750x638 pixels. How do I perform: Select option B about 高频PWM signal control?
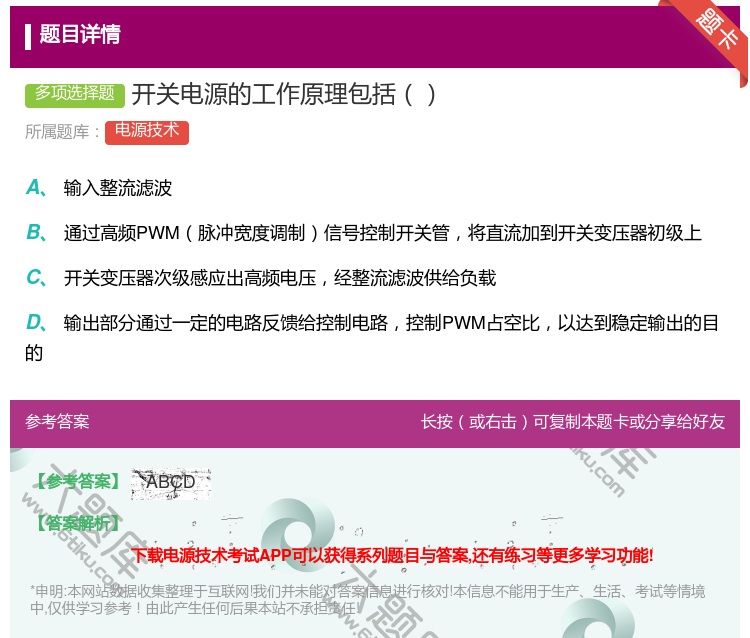pyautogui.click(x=364, y=233)
